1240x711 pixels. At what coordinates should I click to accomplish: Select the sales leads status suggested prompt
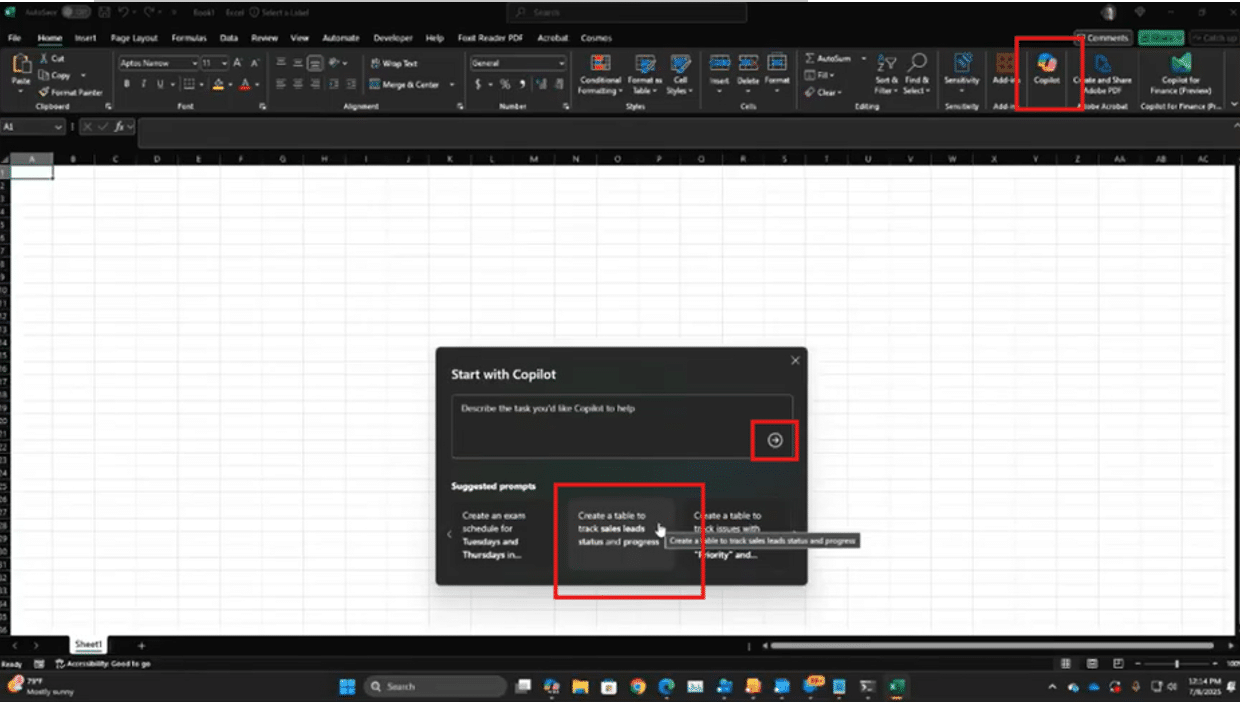(620, 529)
